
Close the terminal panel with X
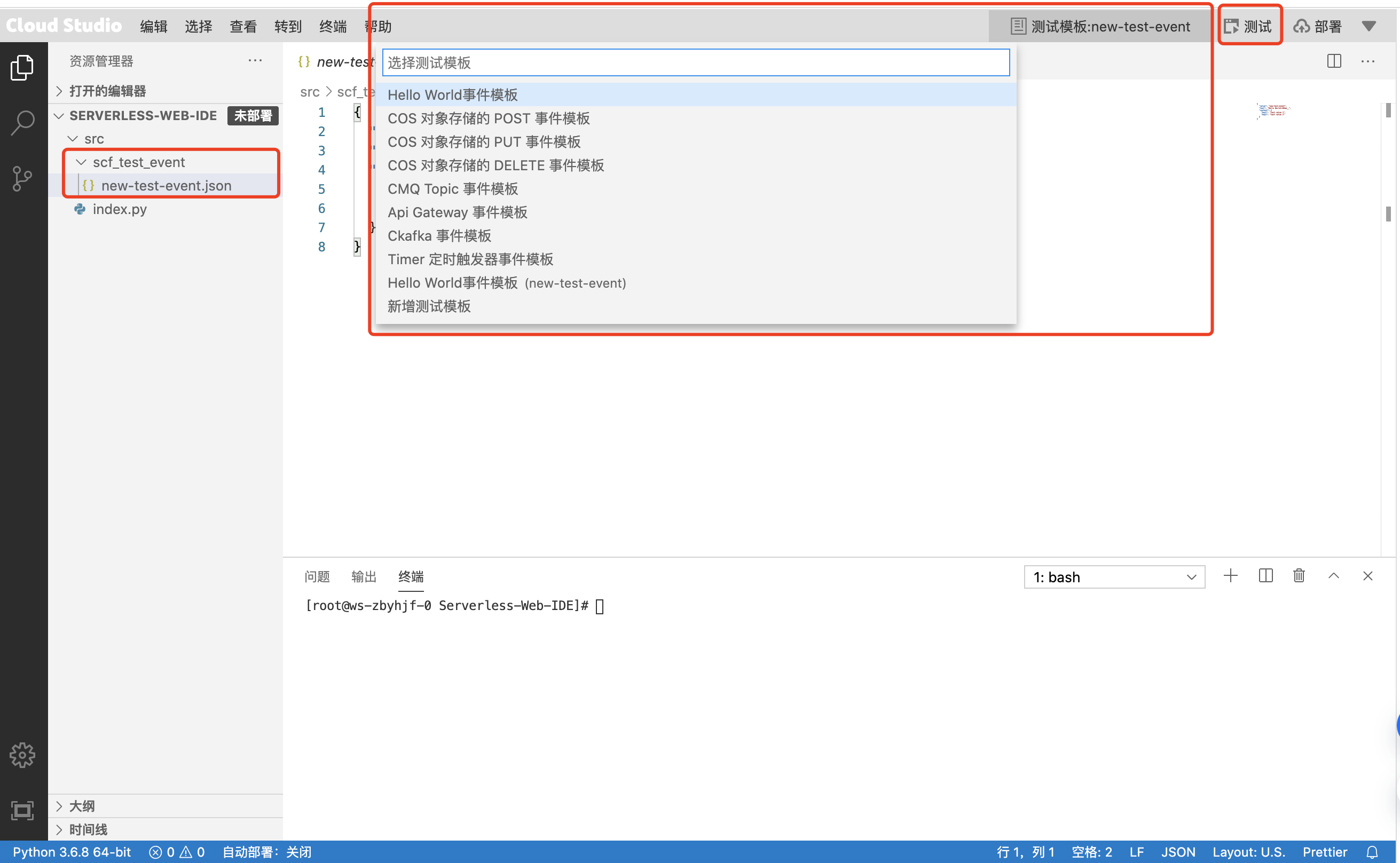click(1367, 575)
